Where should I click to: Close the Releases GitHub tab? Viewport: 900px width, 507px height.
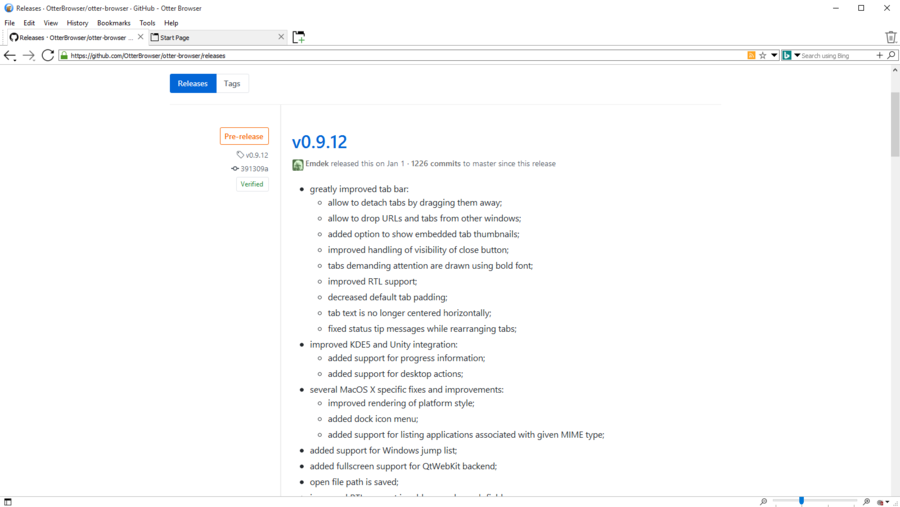coord(141,37)
